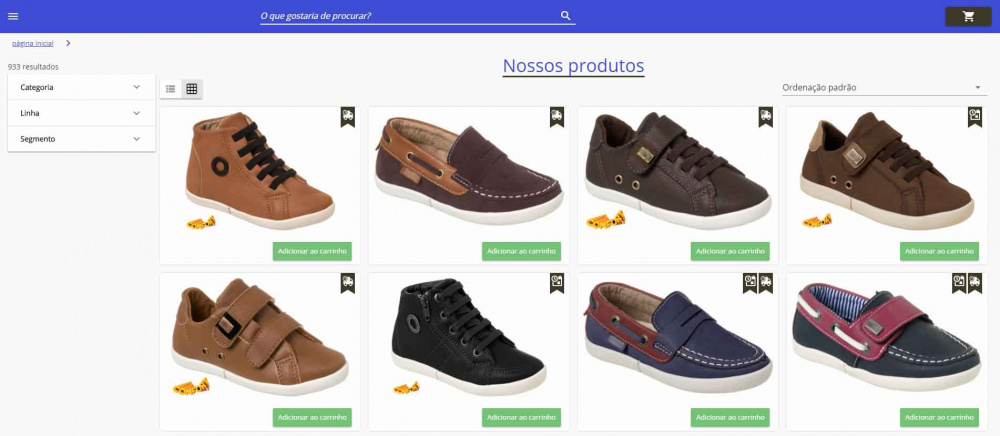Expand the Categoria filter
Viewport: 1000px width, 436px height.
click(81, 87)
